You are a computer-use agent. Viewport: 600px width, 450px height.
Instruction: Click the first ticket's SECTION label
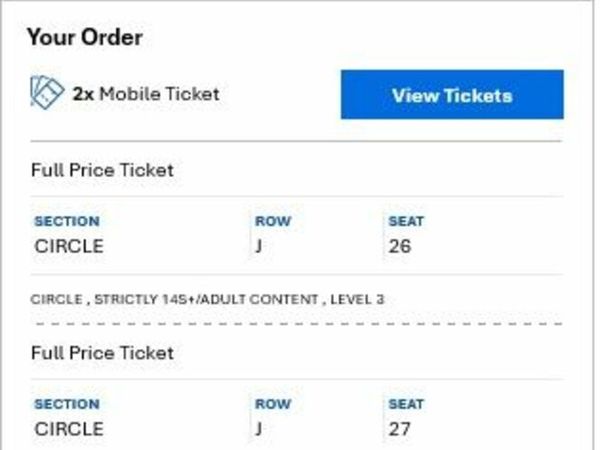coord(67,221)
